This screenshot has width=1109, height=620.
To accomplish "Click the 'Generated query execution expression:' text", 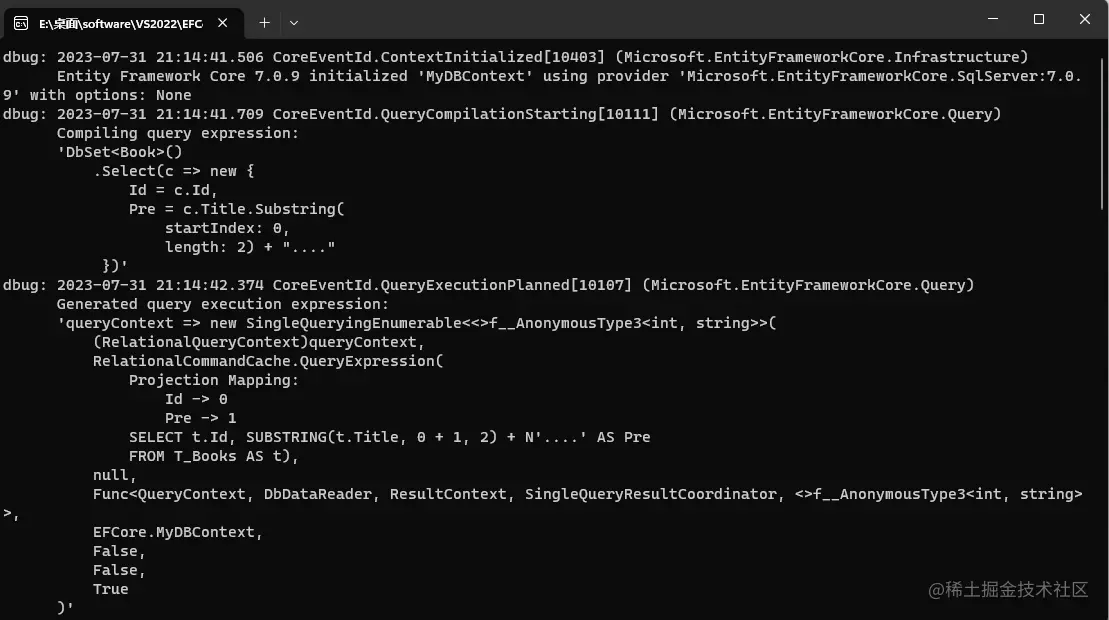I will click(x=223, y=304).
